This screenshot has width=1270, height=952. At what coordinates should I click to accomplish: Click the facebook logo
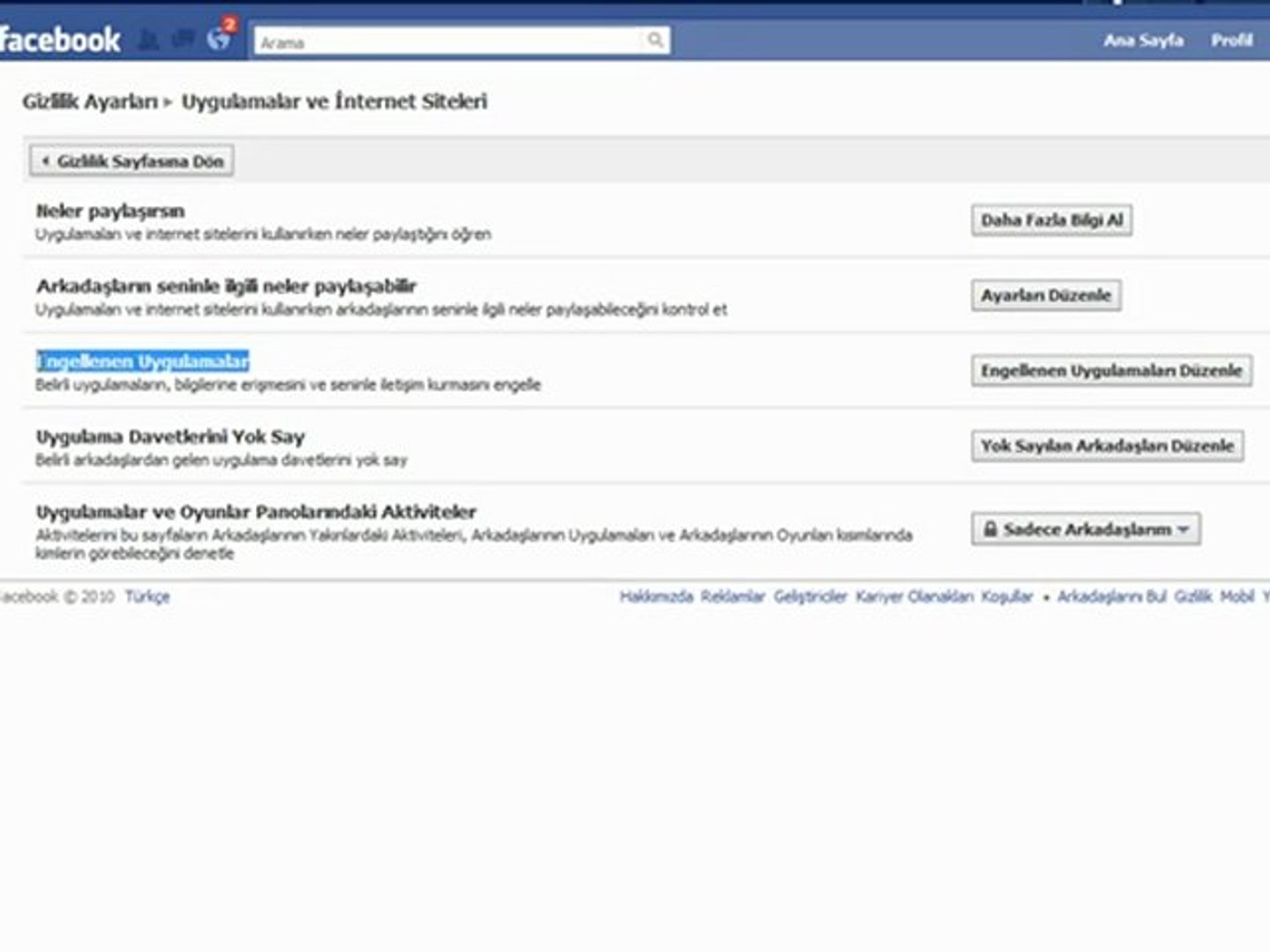coord(60,41)
